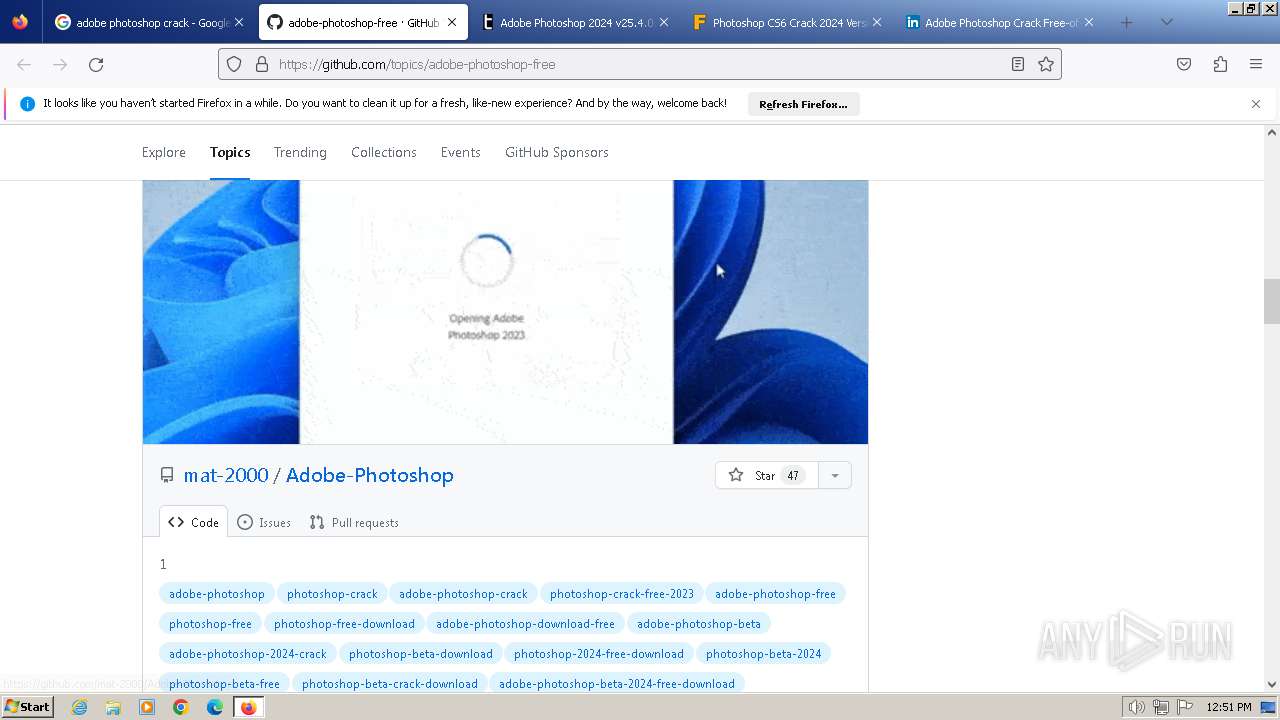Close the Photoshop CS6 Crack tab
This screenshot has width=1280, height=720.
pyautogui.click(x=877, y=22)
